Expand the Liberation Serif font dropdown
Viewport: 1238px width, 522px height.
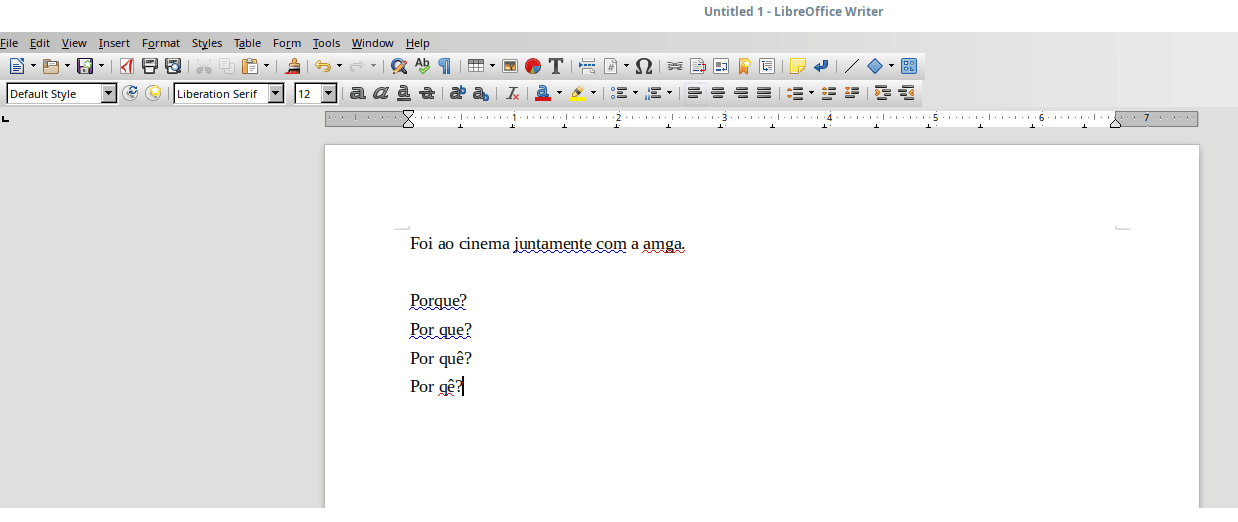click(x=276, y=94)
